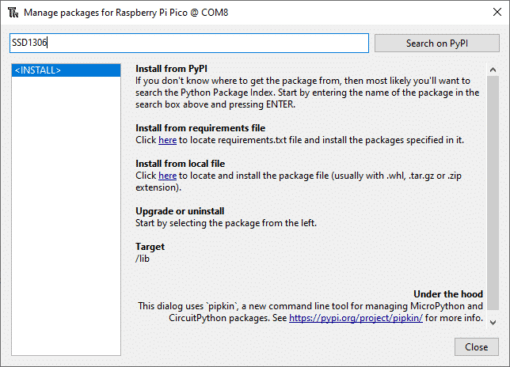Click the 'Install from requirements file' heading
Image resolution: width=510 pixels, height=367 pixels.
(x=200, y=128)
